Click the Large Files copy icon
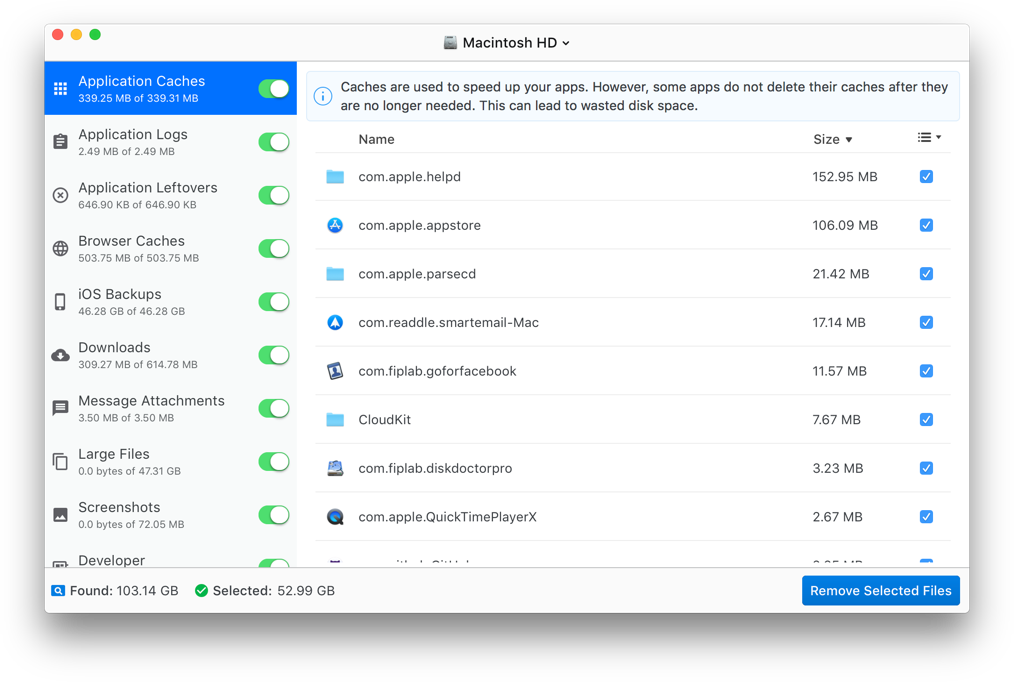This screenshot has width=1014, height=682. [x=60, y=462]
